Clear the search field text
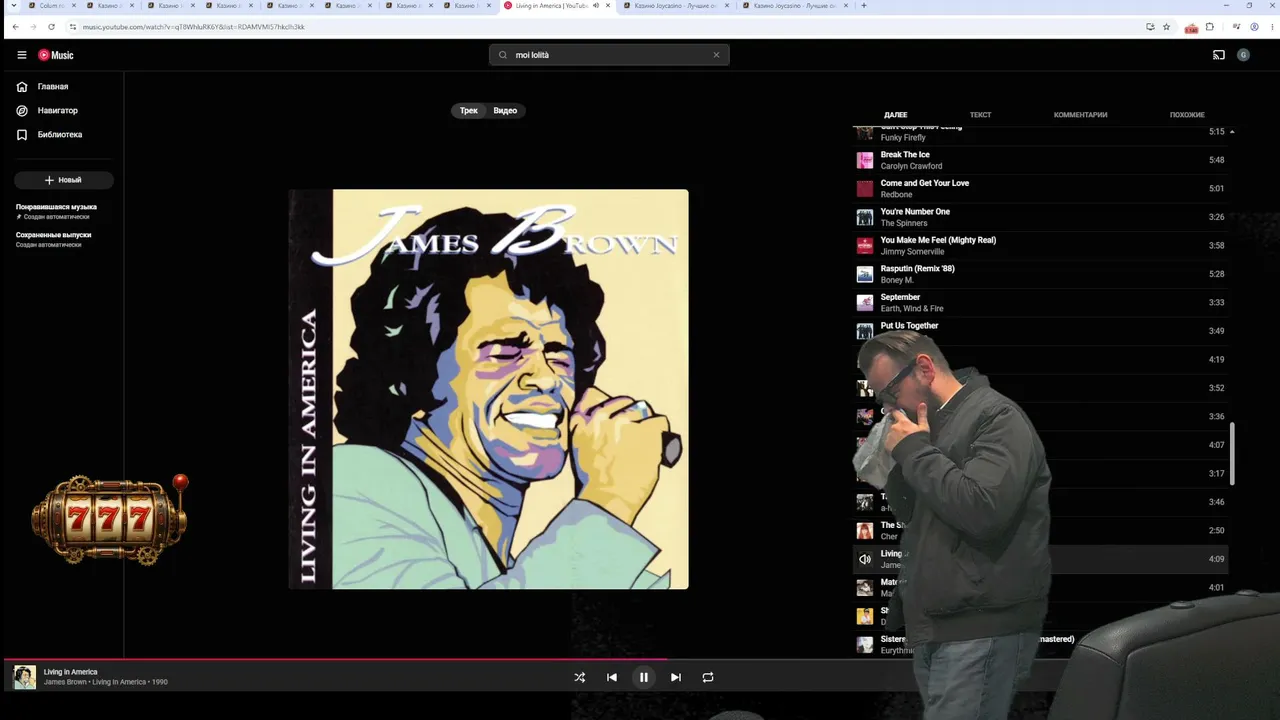The width and height of the screenshot is (1280, 720). [x=716, y=55]
